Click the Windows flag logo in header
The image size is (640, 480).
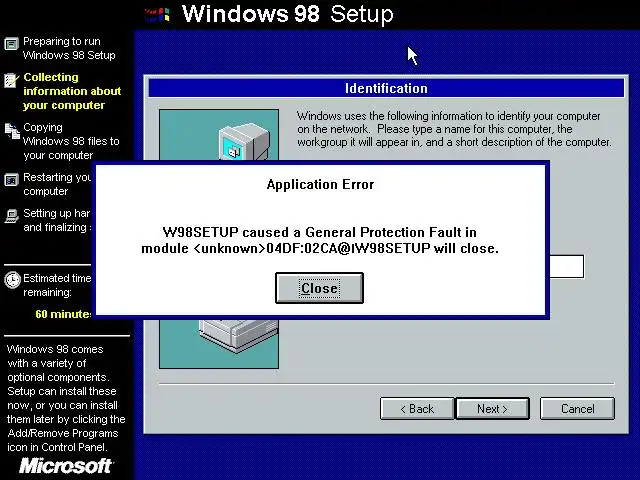[x=157, y=15]
